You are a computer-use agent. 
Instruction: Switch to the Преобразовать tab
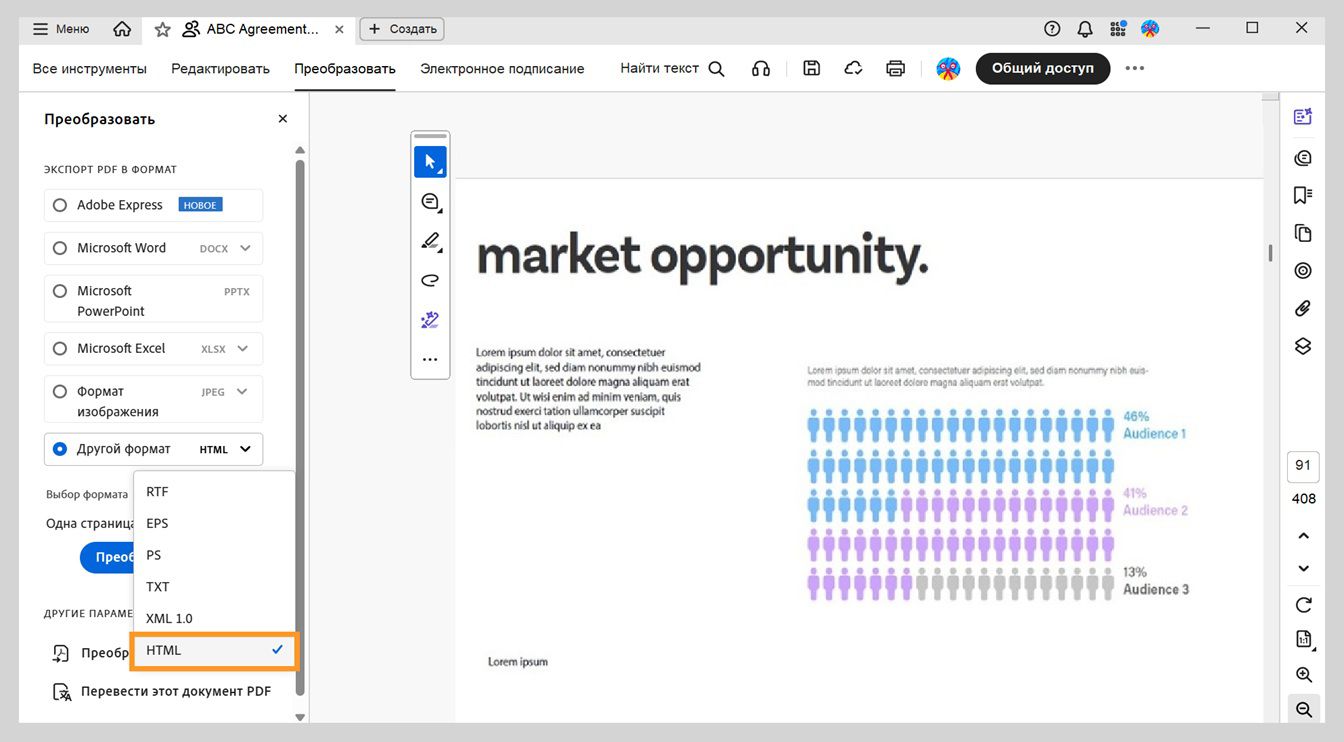345,69
